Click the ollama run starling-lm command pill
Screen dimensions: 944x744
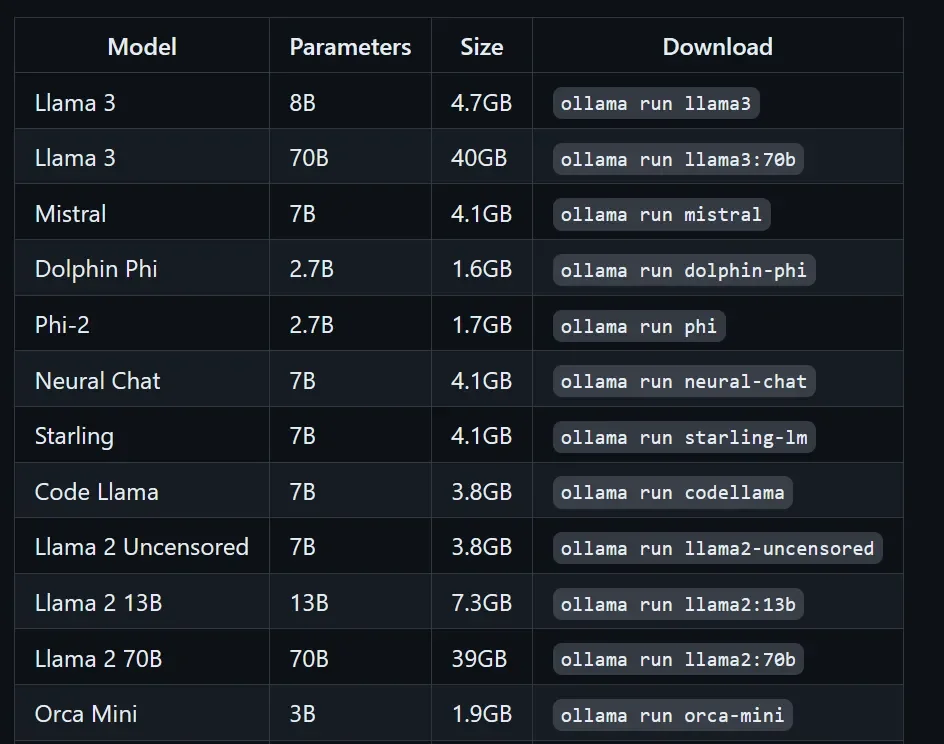pos(683,437)
